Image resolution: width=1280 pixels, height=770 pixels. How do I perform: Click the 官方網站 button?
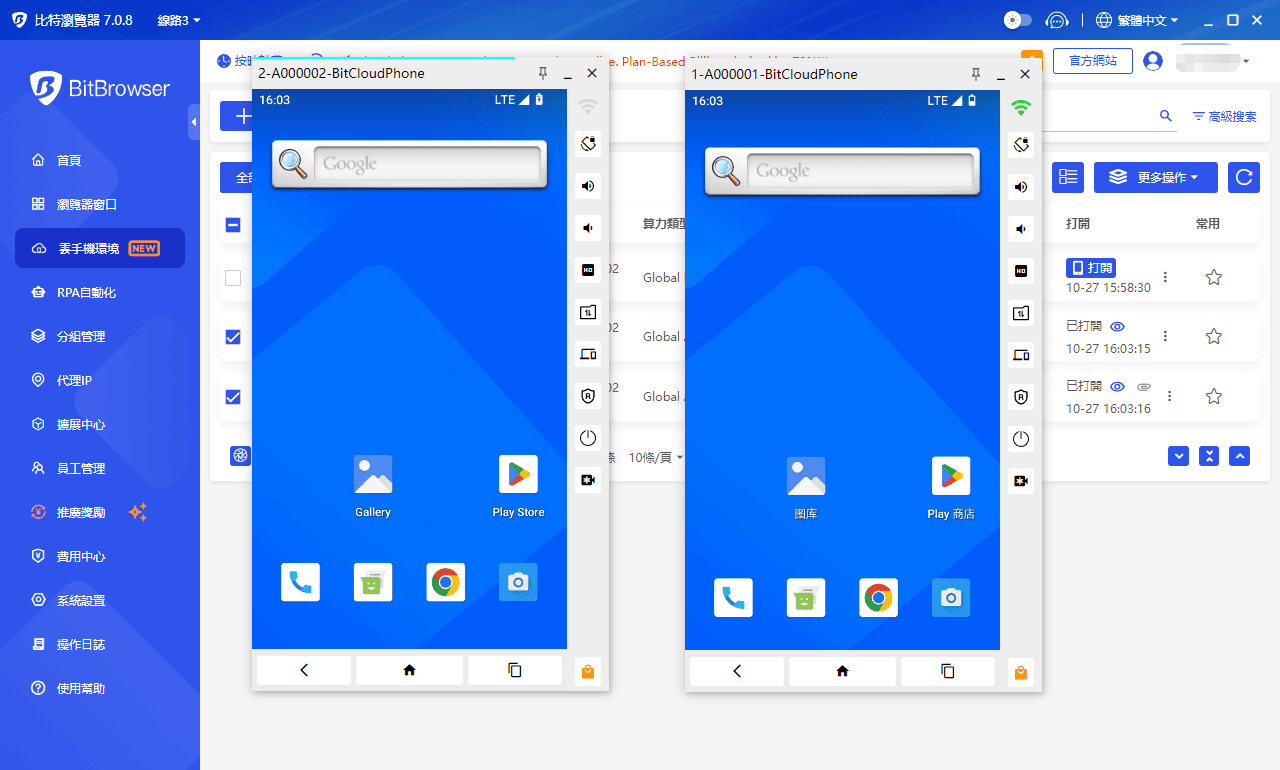[x=1092, y=61]
